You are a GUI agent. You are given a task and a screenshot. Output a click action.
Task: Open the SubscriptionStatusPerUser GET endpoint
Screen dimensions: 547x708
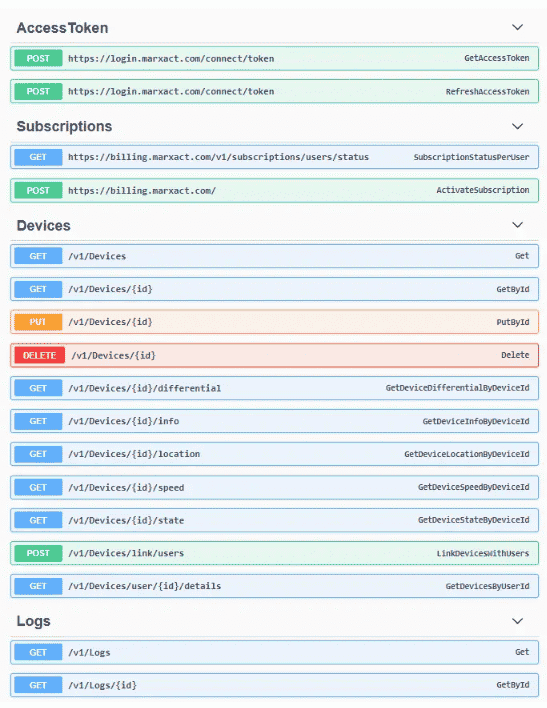[274, 157]
